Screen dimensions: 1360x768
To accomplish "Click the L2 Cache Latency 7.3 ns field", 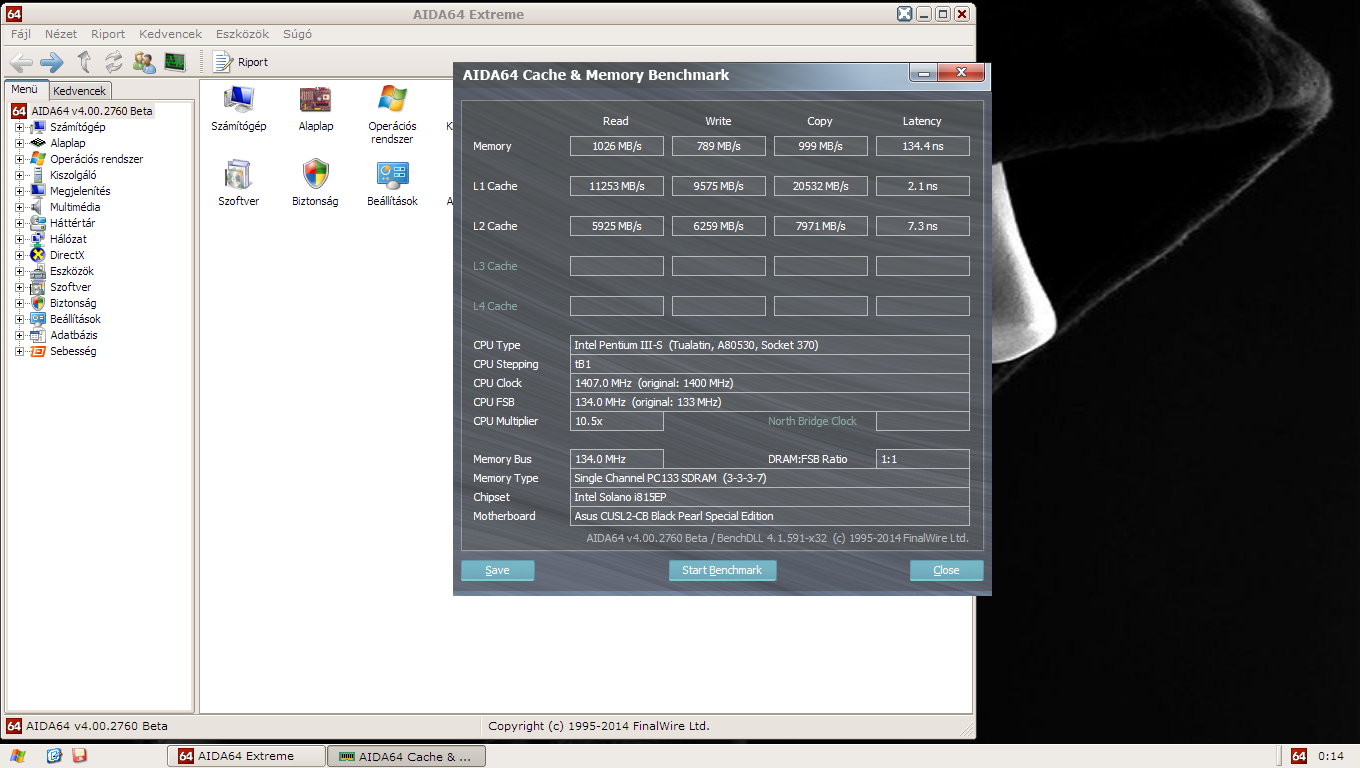I will click(922, 226).
